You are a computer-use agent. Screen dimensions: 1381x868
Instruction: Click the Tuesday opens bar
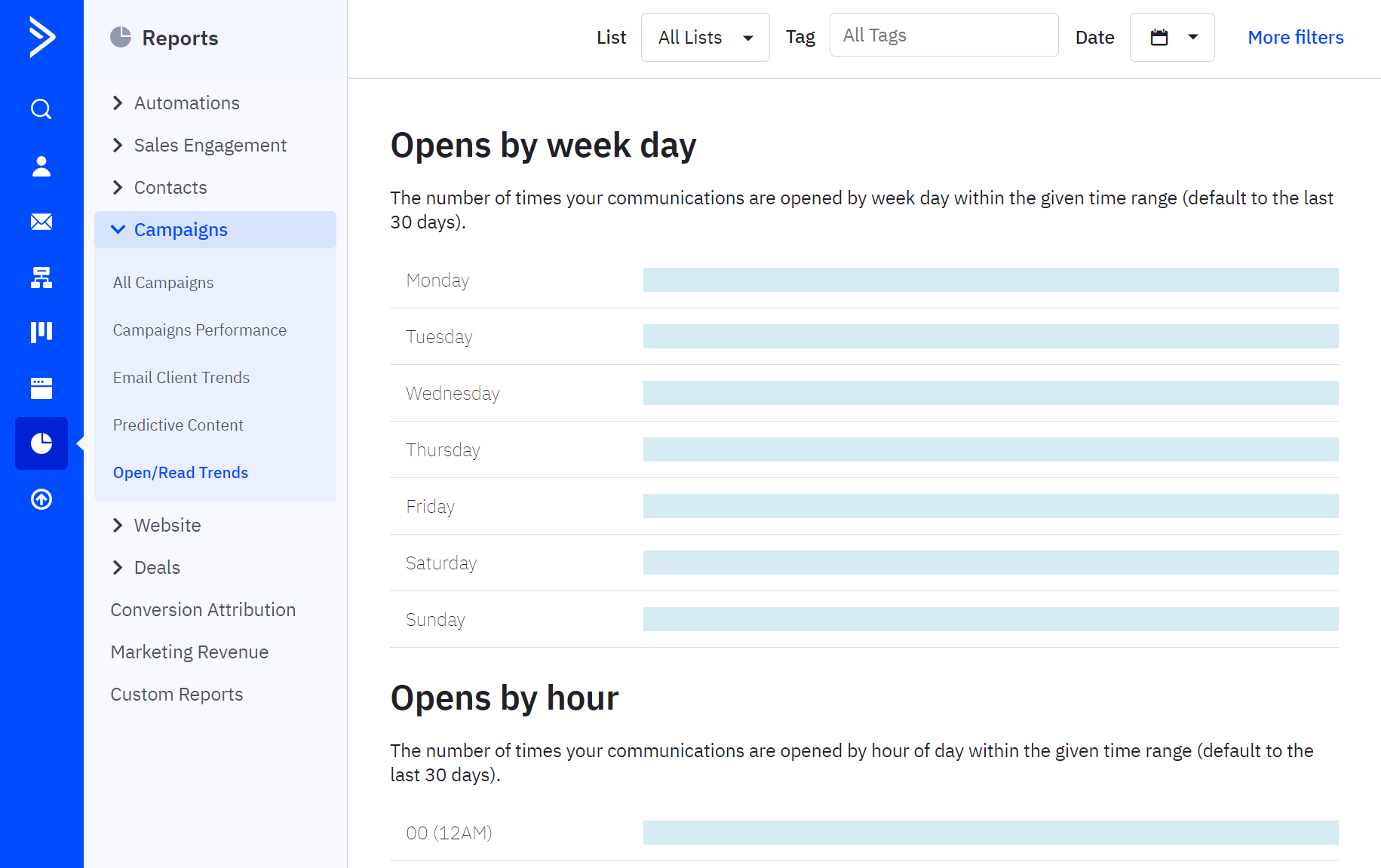click(x=991, y=336)
